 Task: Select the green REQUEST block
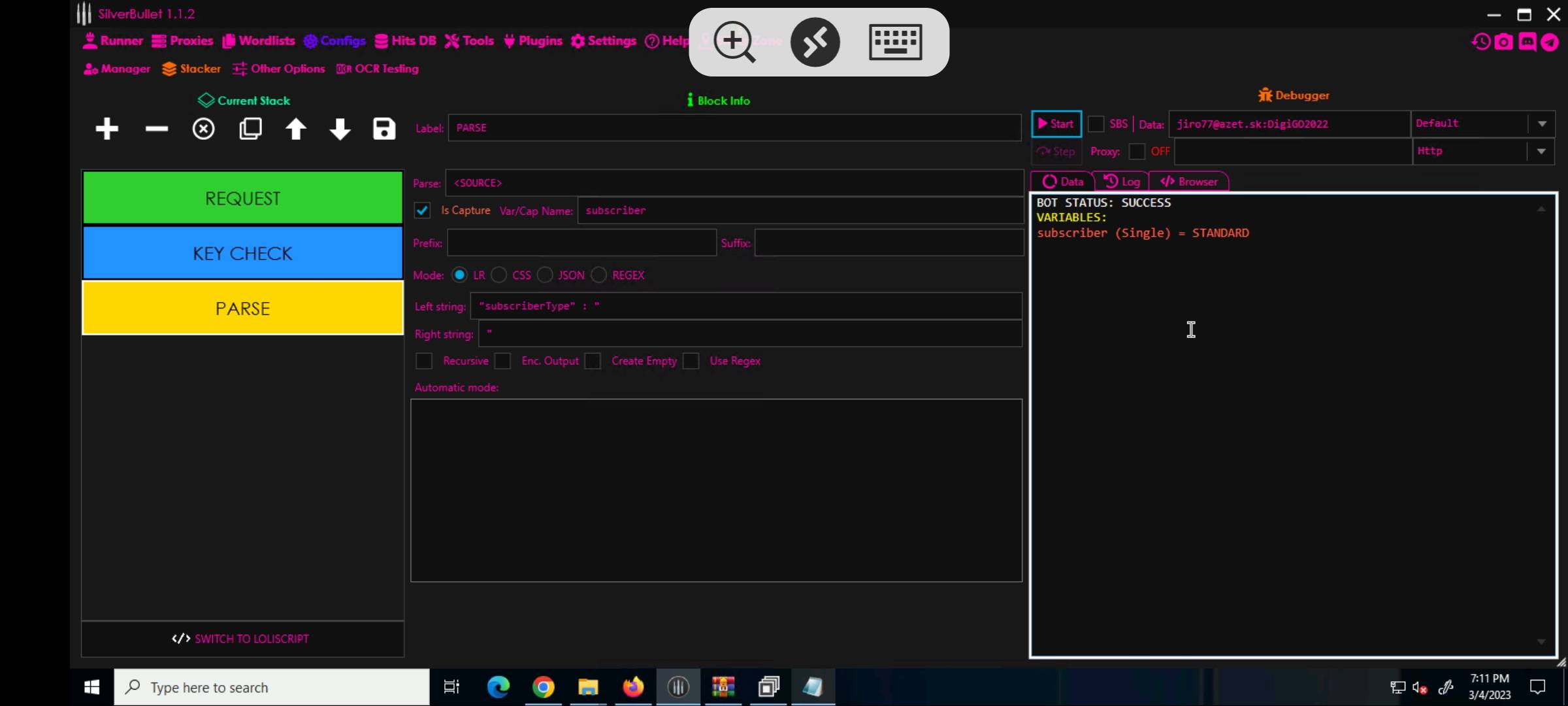click(x=242, y=198)
